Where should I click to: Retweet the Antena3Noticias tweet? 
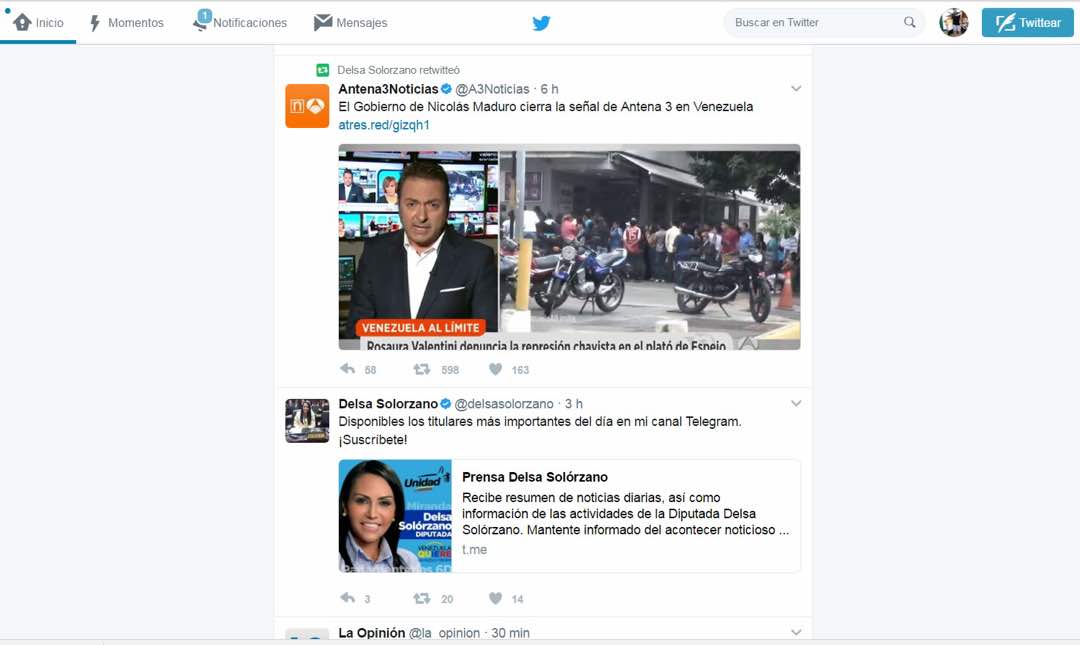tap(422, 369)
